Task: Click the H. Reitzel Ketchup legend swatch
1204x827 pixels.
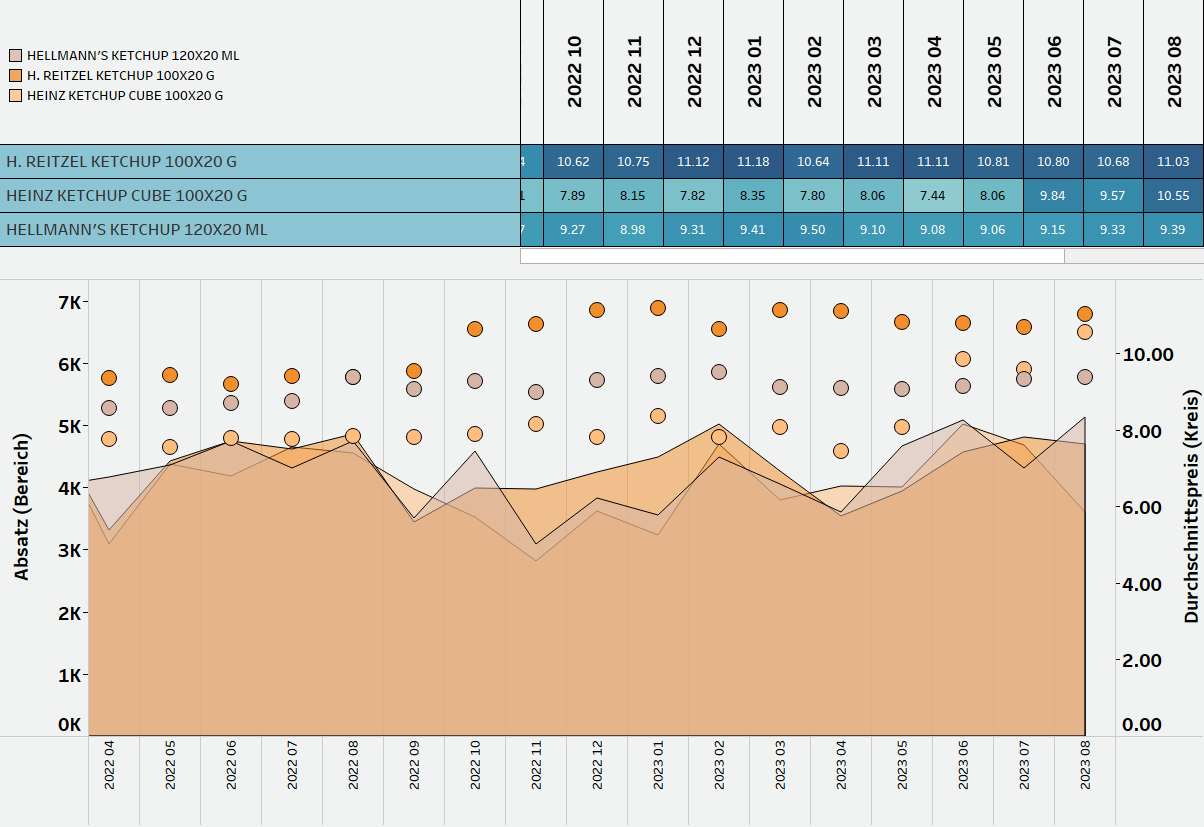Action: [16, 76]
